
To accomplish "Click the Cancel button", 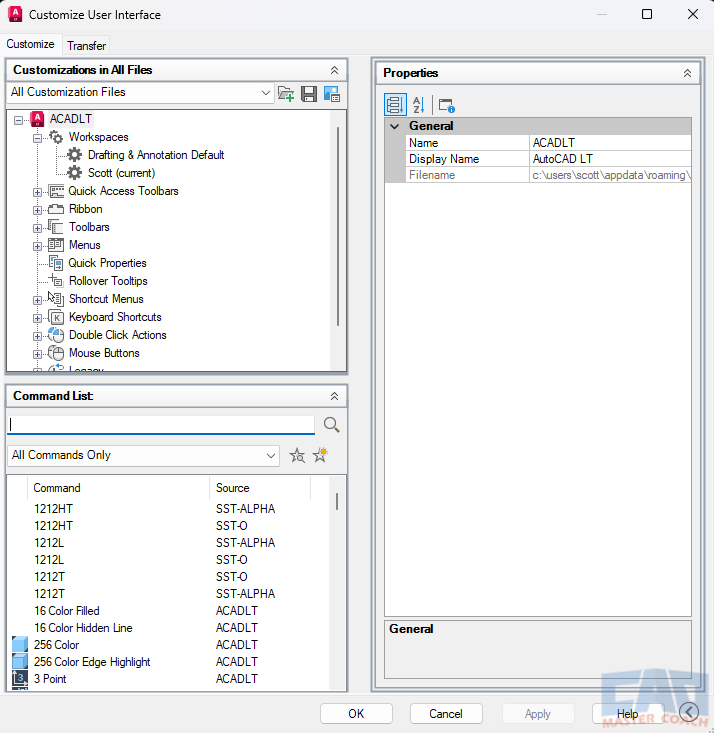I will pos(446,713).
